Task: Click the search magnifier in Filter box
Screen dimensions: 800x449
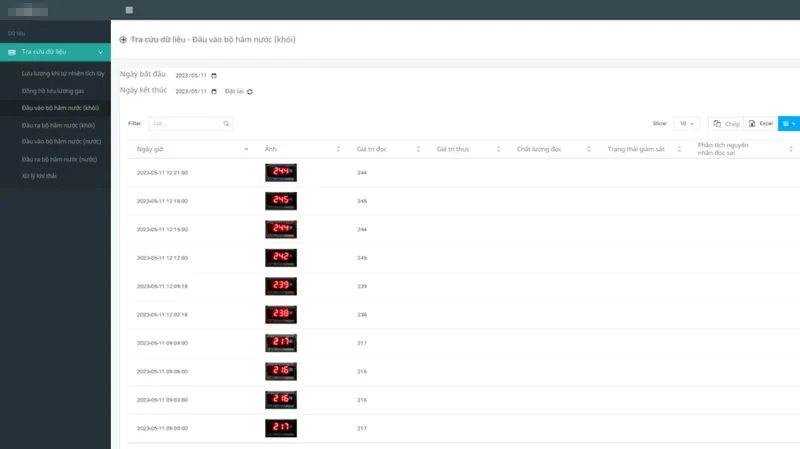Action: tap(226, 123)
